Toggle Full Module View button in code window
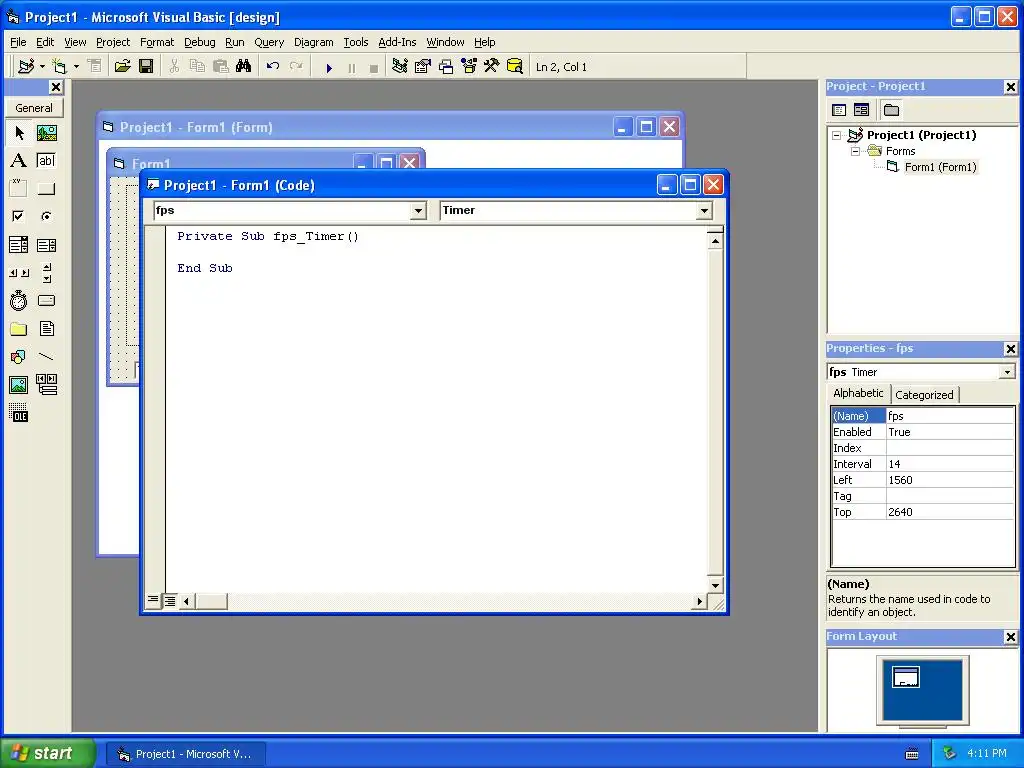1024x768 pixels. click(x=170, y=600)
